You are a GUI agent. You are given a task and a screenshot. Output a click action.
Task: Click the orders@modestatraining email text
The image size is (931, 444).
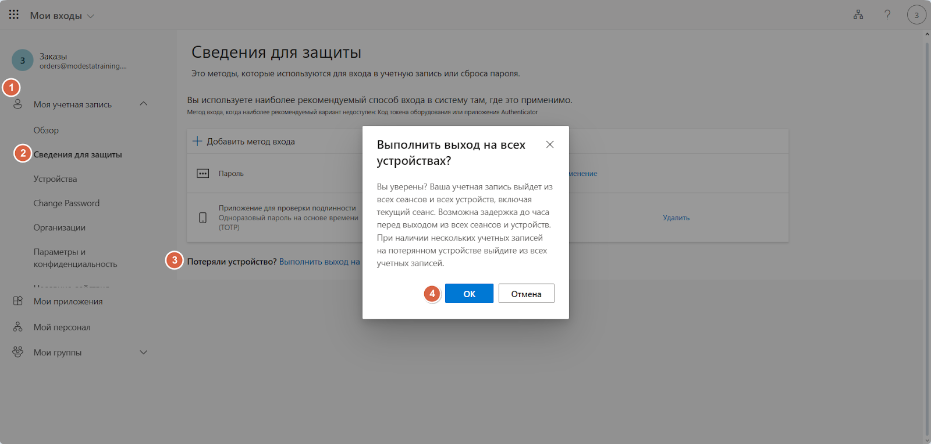coord(83,66)
